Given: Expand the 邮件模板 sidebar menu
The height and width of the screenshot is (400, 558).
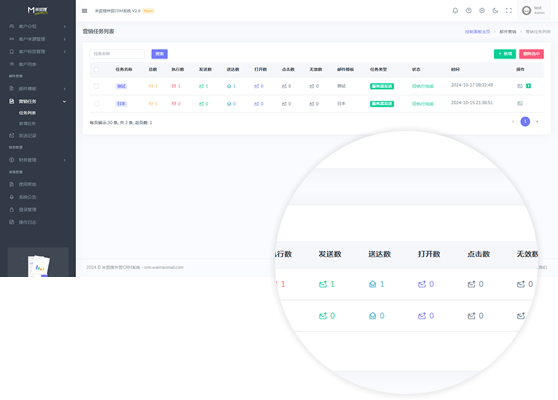Looking at the screenshot, I should point(38,89).
